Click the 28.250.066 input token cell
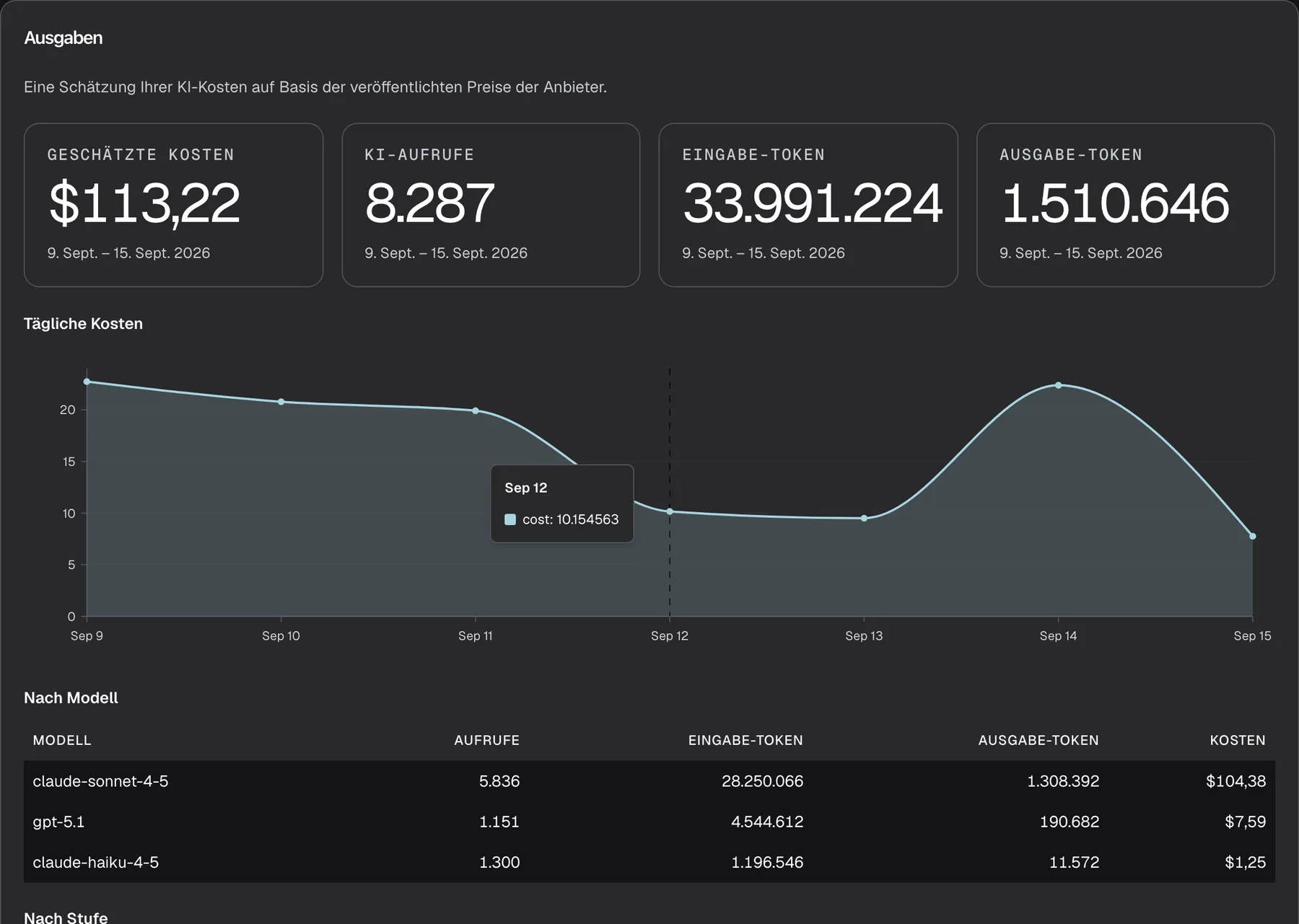 click(762, 781)
